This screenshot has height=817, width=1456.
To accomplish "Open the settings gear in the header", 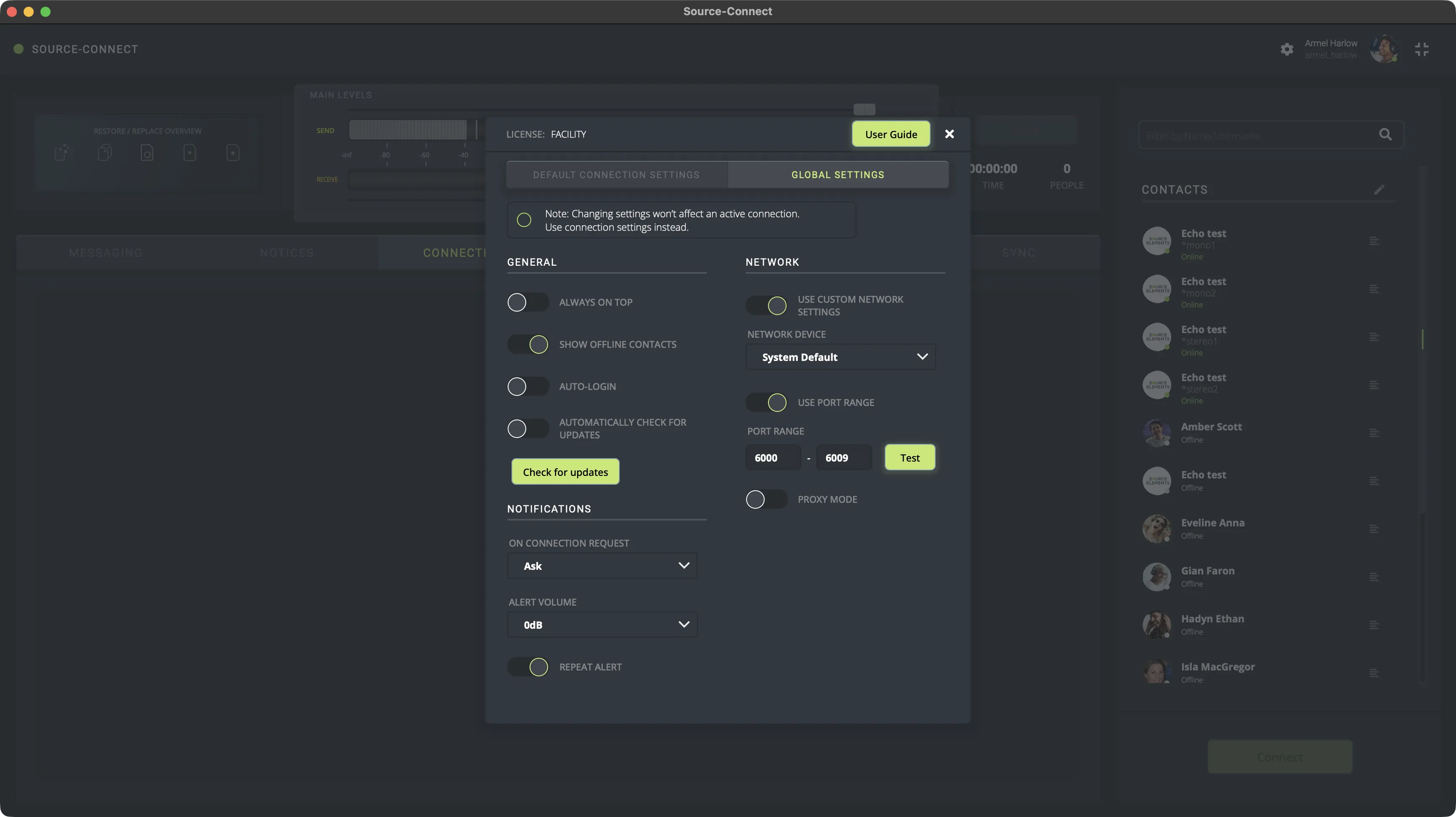I will tap(1287, 49).
